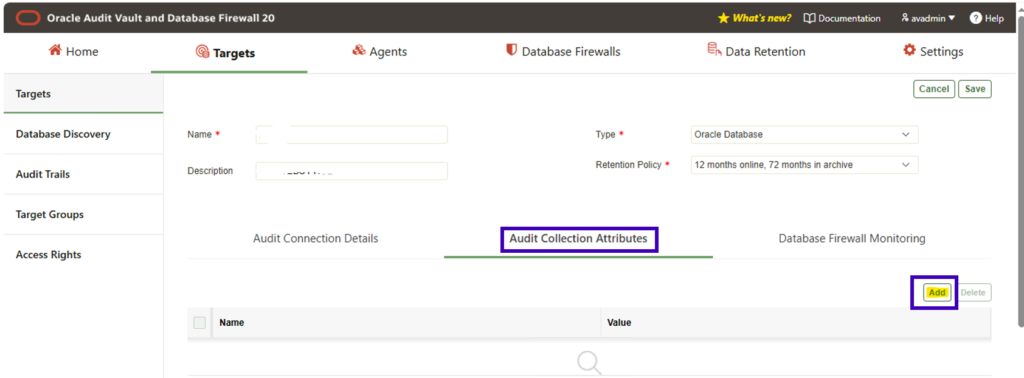Select Targets in the left sidebar

(x=83, y=94)
